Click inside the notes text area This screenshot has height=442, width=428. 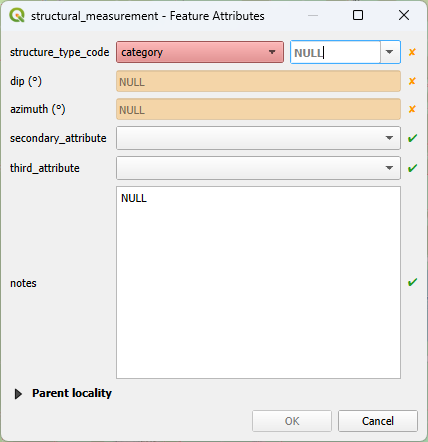[258, 282]
